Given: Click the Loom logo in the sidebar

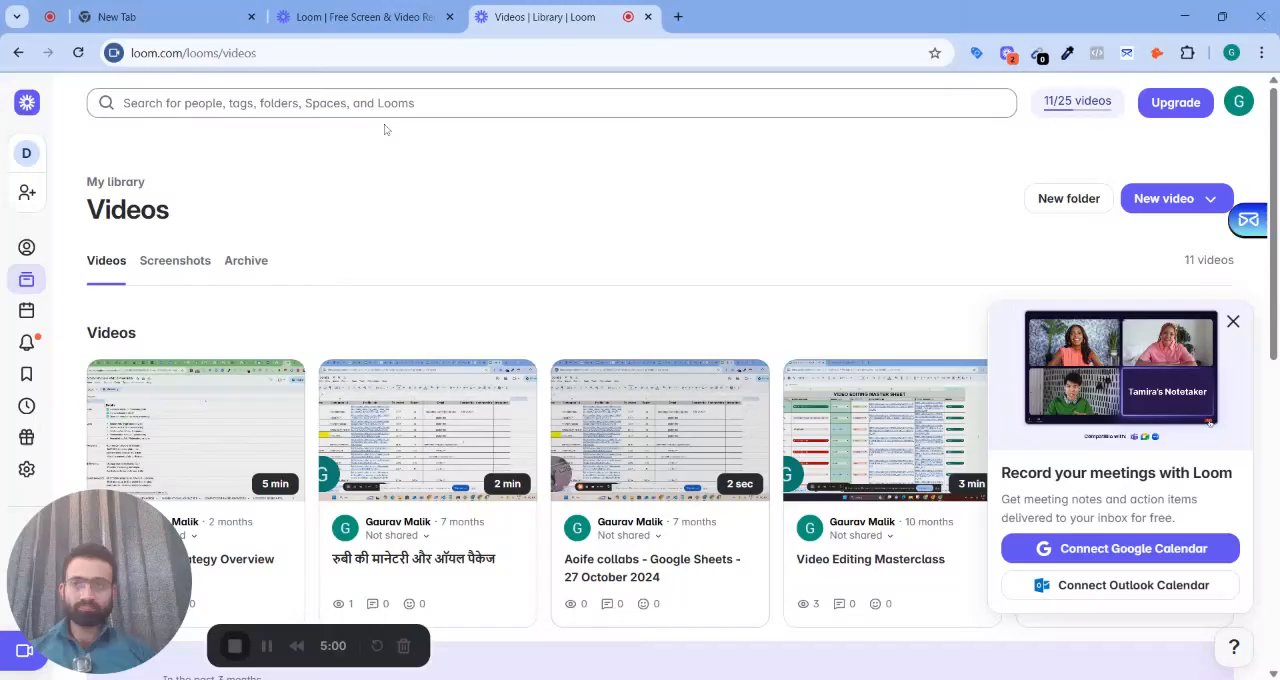Looking at the screenshot, I should 27,102.
